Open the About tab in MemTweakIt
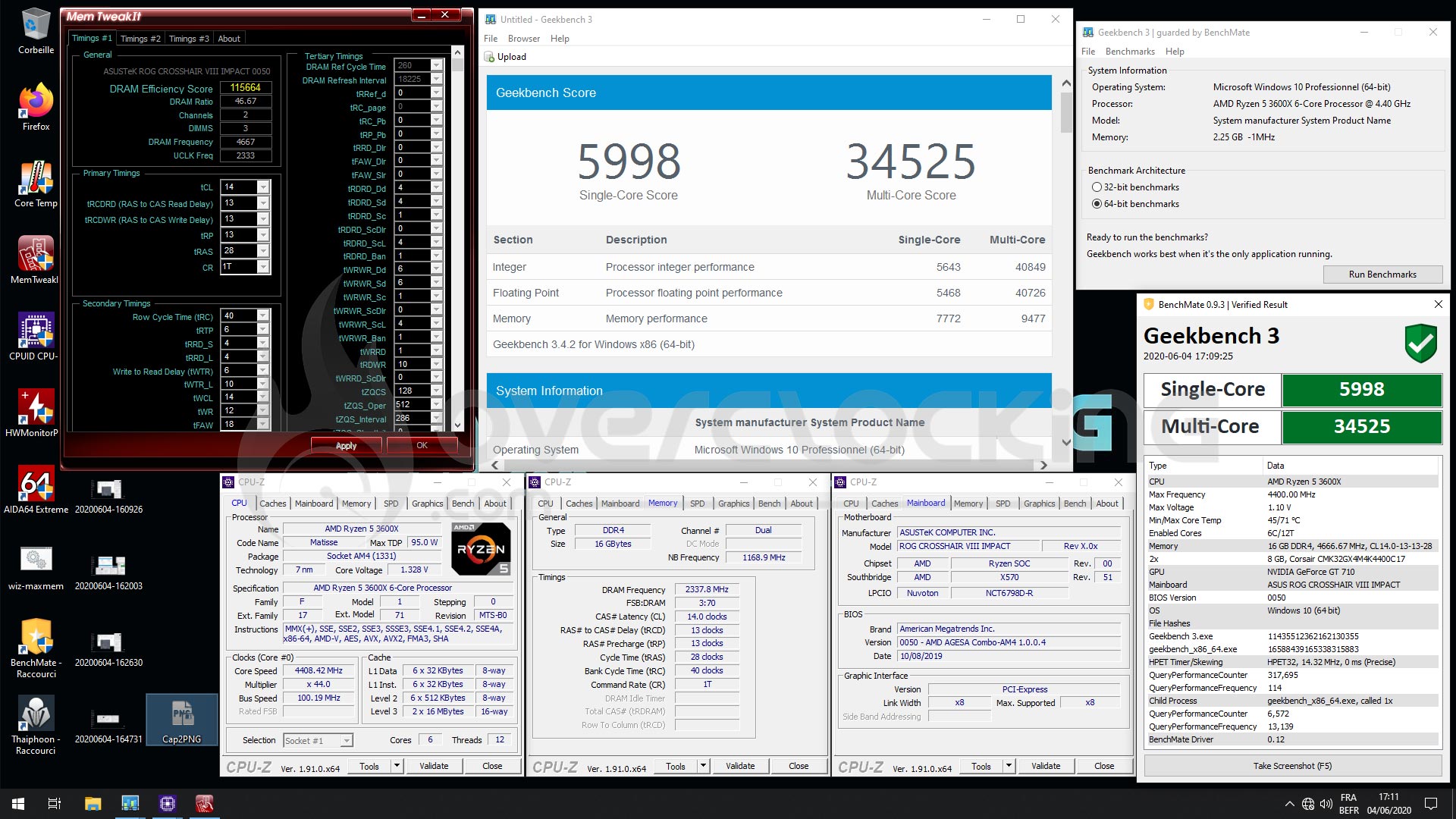The height and width of the screenshot is (819, 1456). (x=229, y=39)
